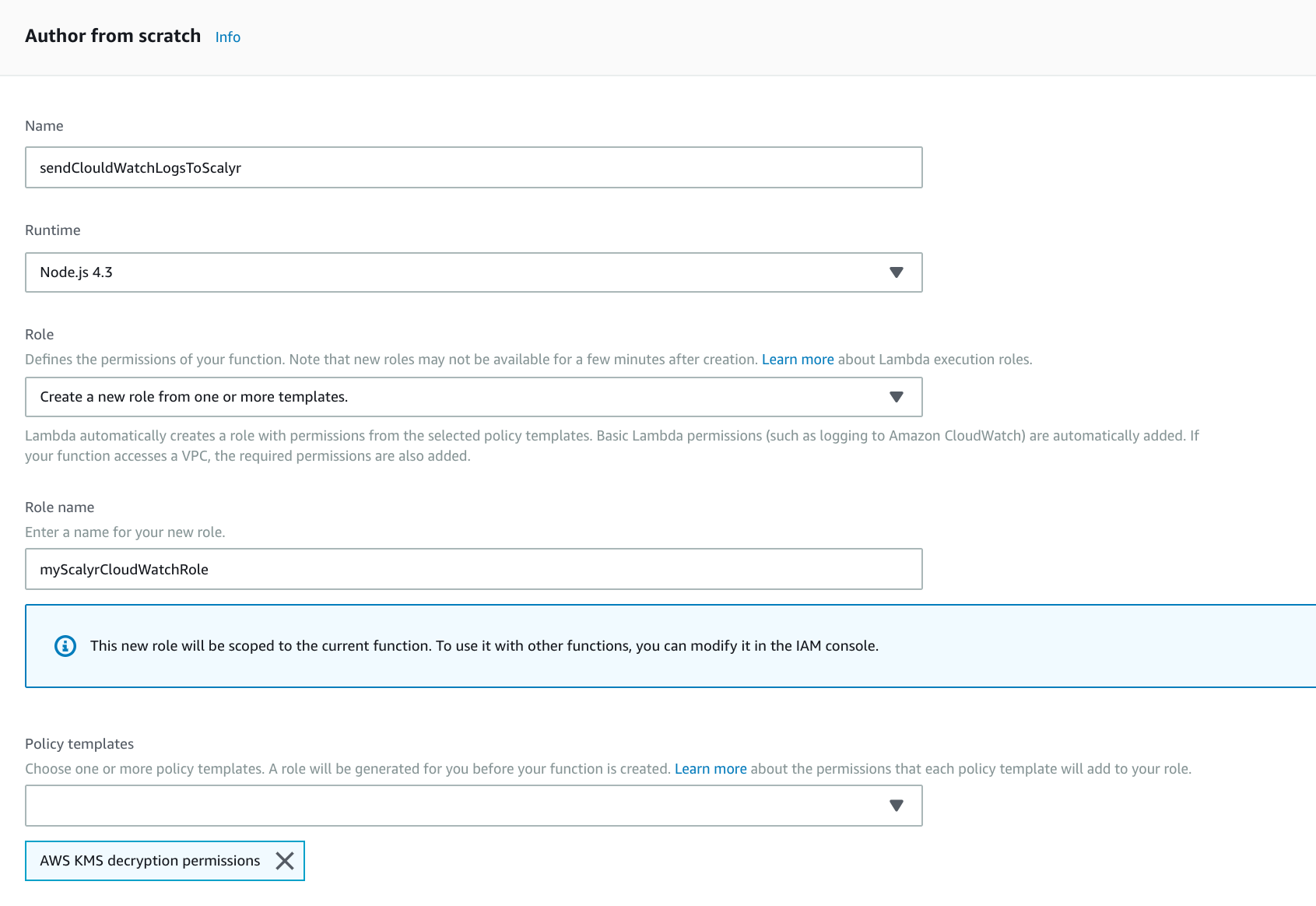Click the AWS KMS decryption permissions chip text
This screenshot has width=1316, height=906.
150,861
